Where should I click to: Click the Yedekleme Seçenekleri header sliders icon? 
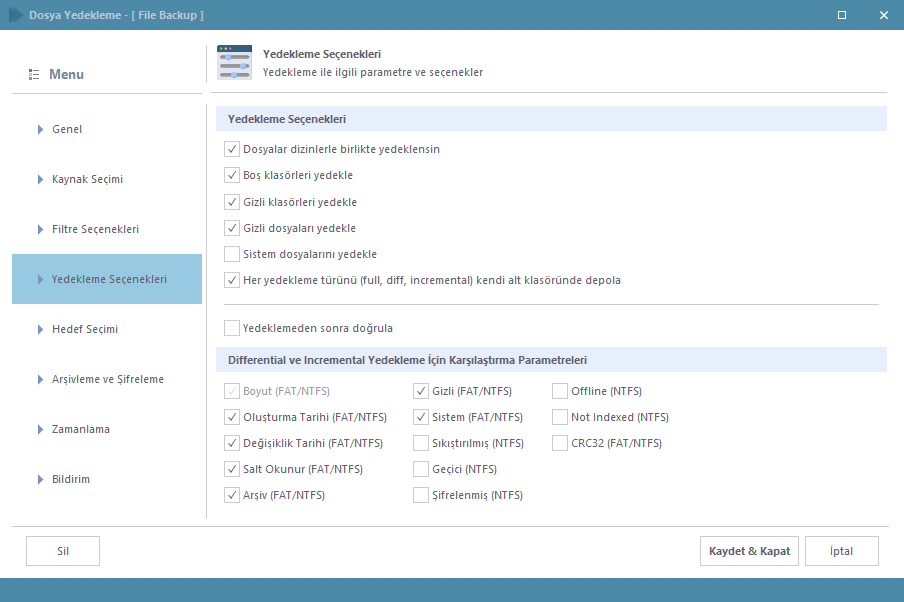pos(235,63)
